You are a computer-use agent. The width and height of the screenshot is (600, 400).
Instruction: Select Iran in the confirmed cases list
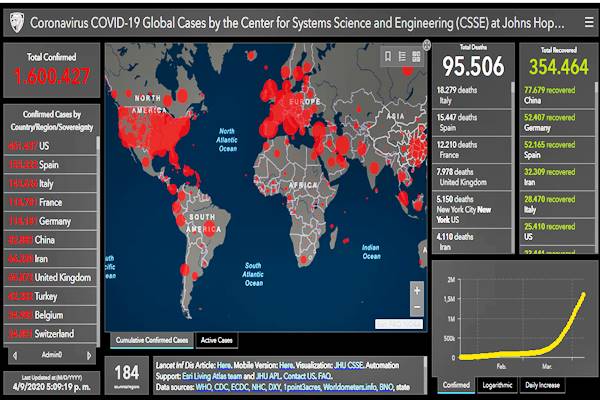point(50,259)
